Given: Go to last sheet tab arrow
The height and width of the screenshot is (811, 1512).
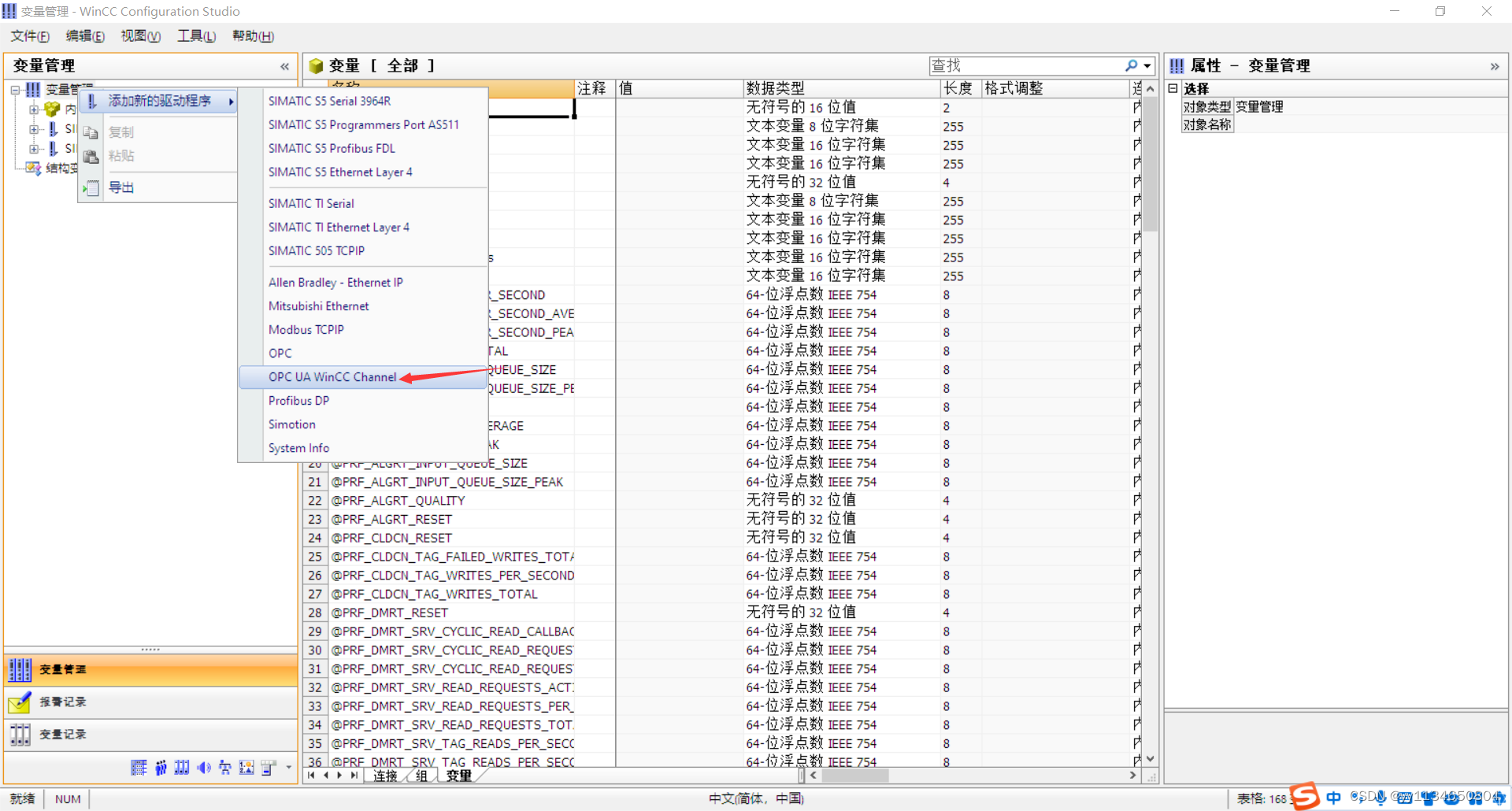Looking at the screenshot, I should tap(354, 776).
